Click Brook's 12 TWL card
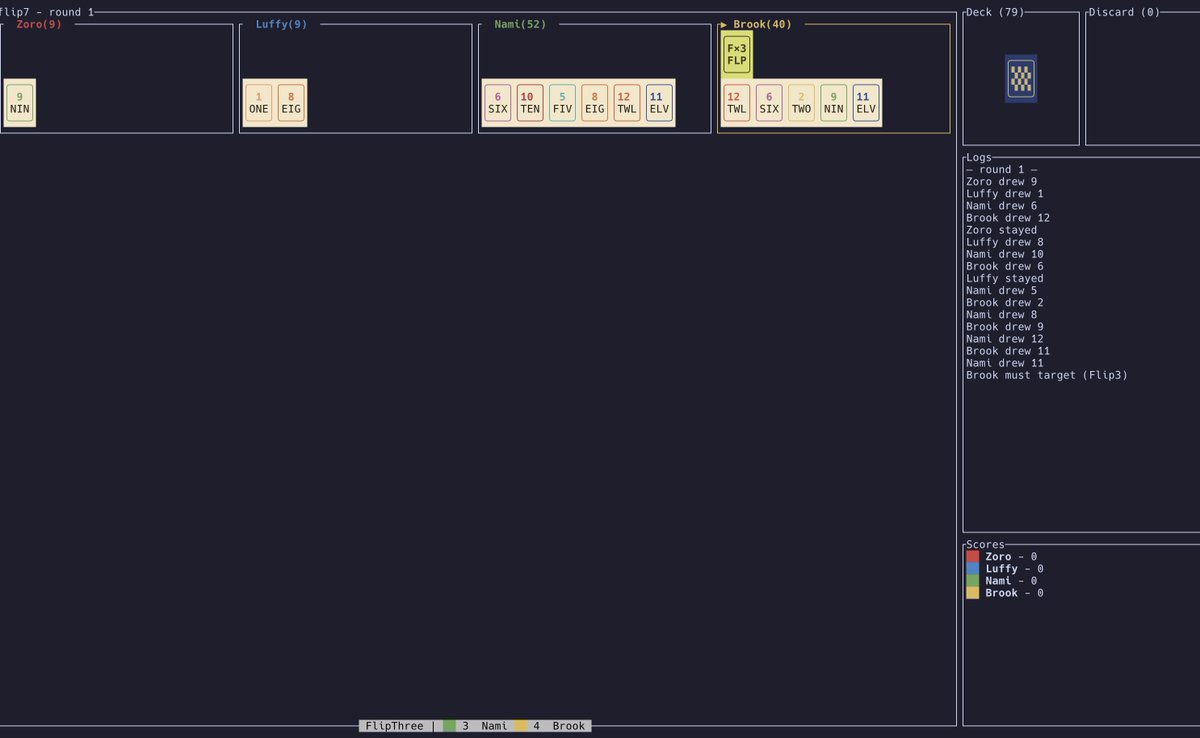Screen dimensions: 1200x738 (x=737, y=103)
